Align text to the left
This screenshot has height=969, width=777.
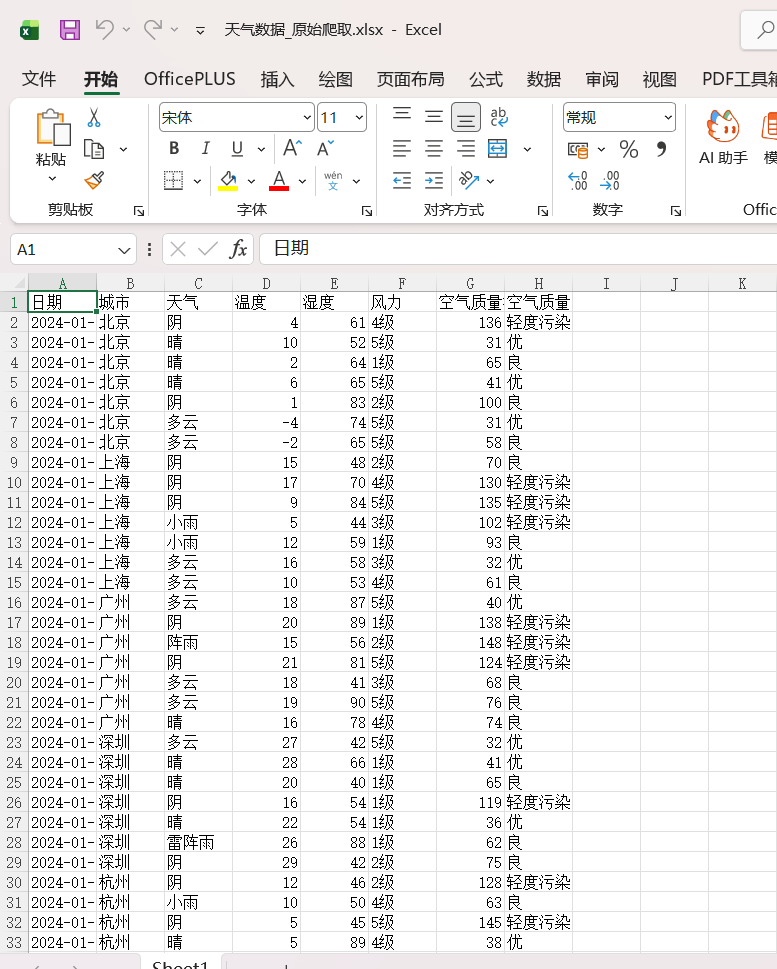(402, 148)
